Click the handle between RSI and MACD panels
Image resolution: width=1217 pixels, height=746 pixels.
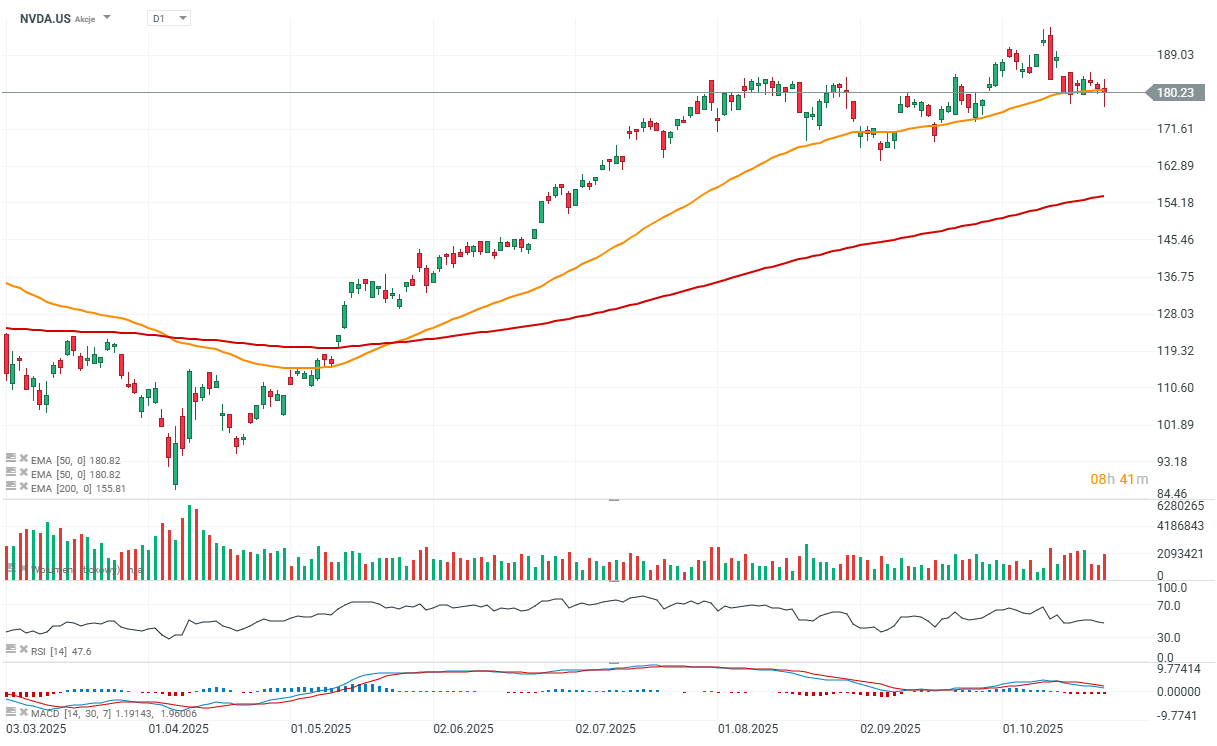[x=613, y=662]
